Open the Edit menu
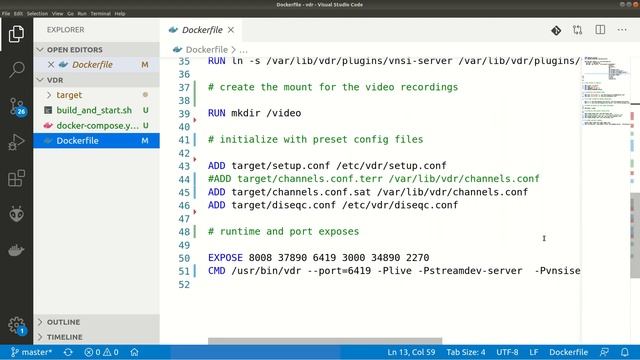640x360 pixels. pyautogui.click(x=18, y=13)
